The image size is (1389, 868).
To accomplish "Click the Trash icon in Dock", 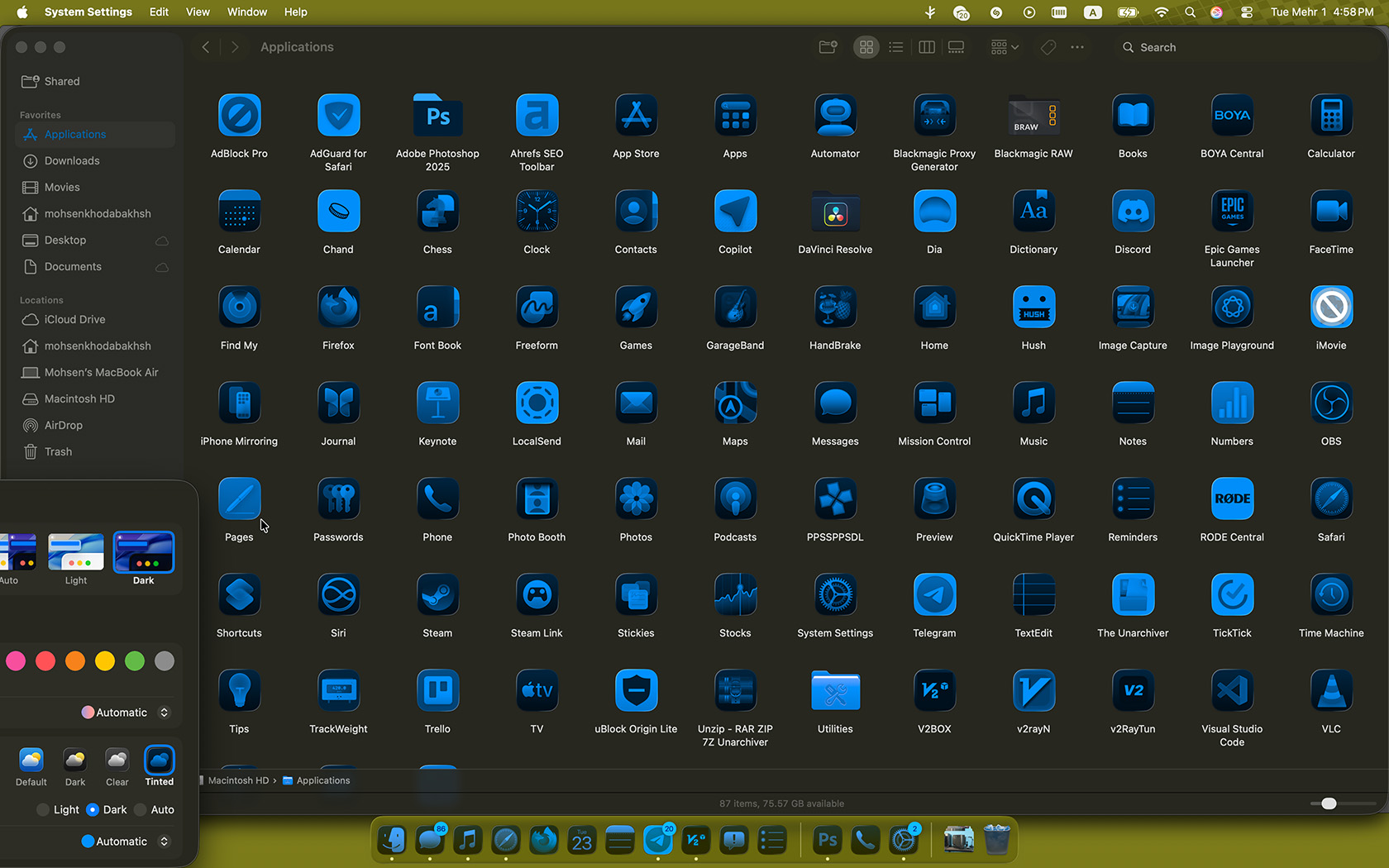I will 997,840.
